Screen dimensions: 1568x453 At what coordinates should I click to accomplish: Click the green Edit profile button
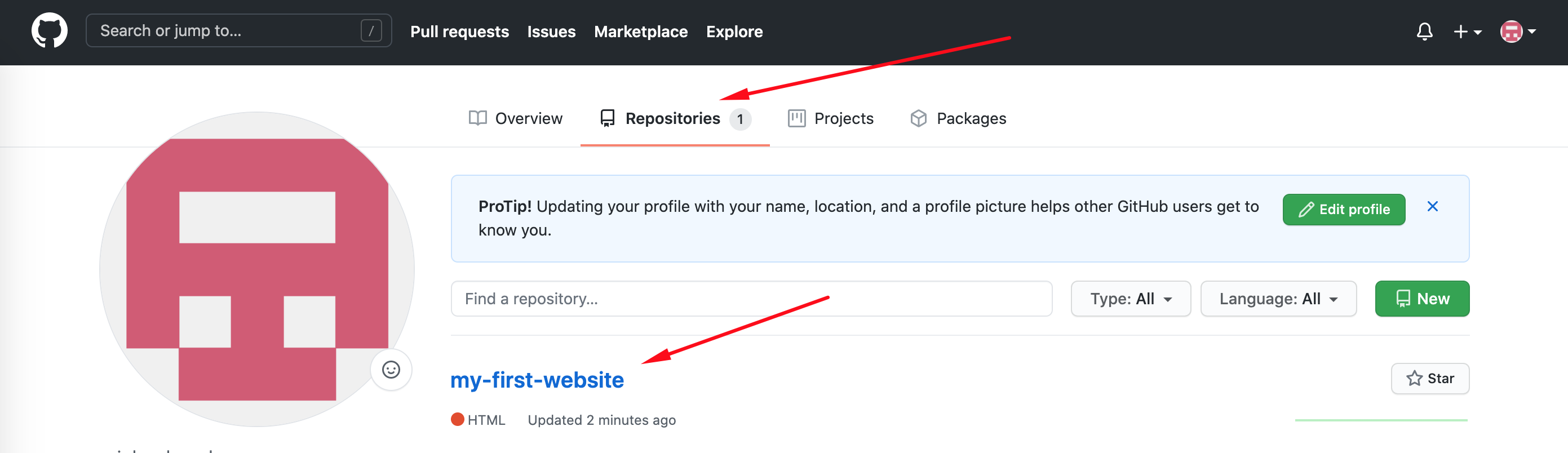1343,210
